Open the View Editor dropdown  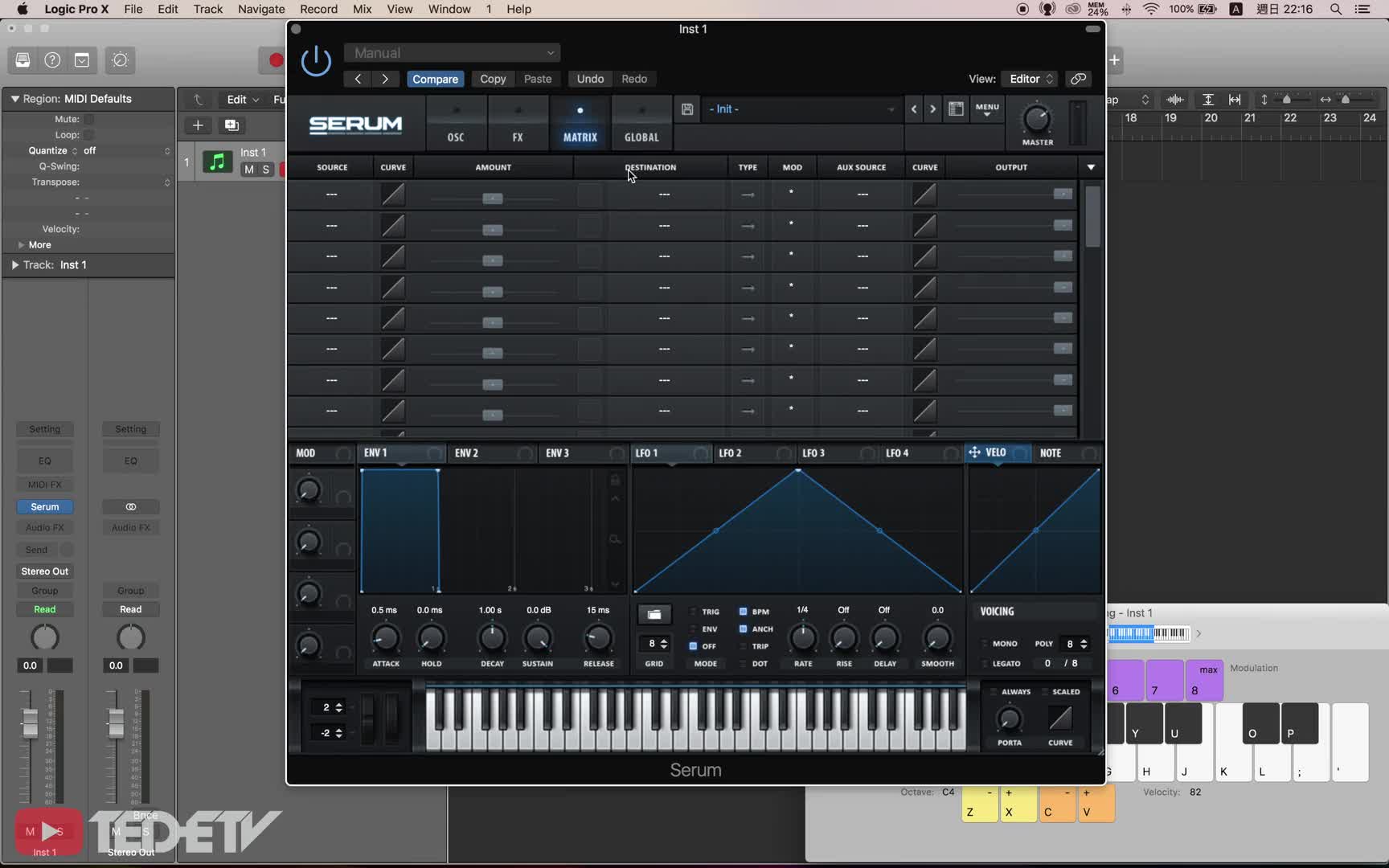1030,79
